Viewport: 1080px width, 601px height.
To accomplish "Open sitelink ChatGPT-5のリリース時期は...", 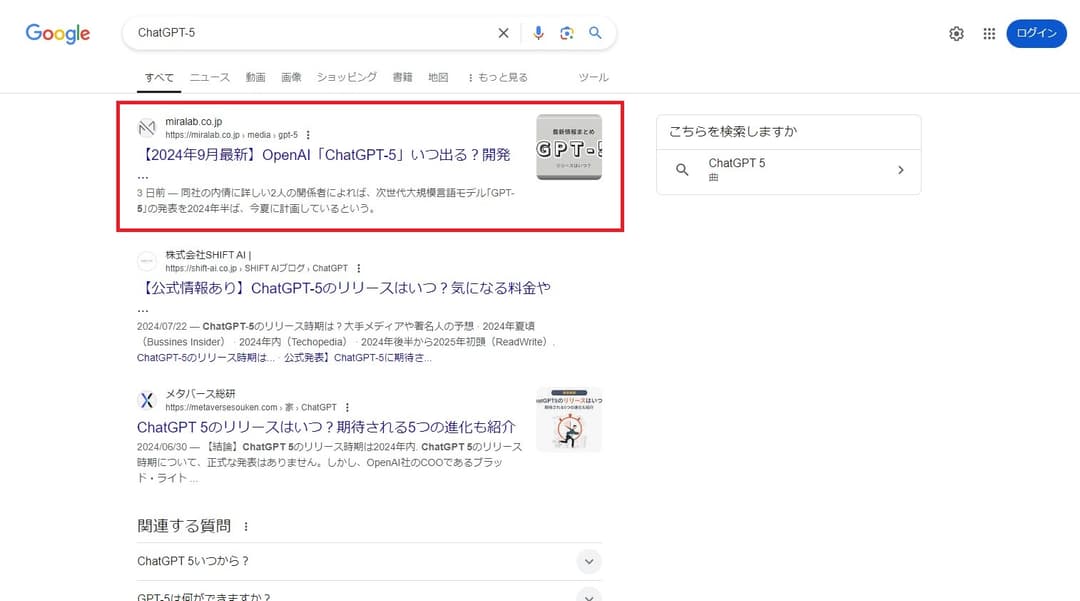I will pyautogui.click(x=205, y=358).
